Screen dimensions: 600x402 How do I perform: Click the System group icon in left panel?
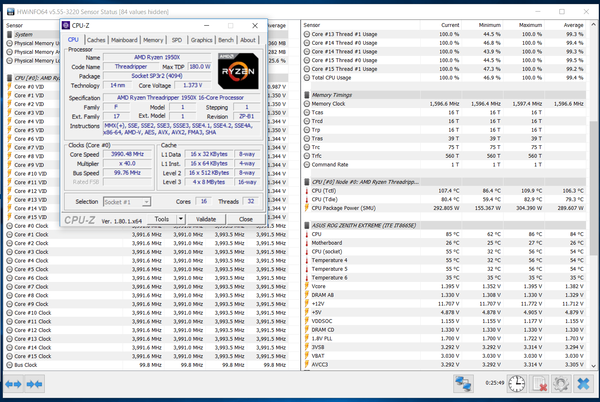10,34
